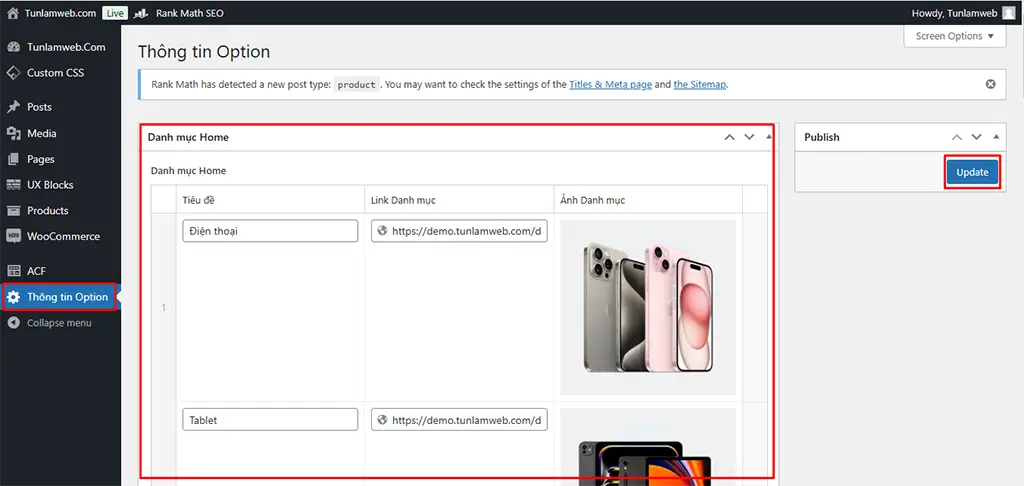Click the gear icon for Thông tin Option
The image size is (1024, 486).
(x=14, y=297)
